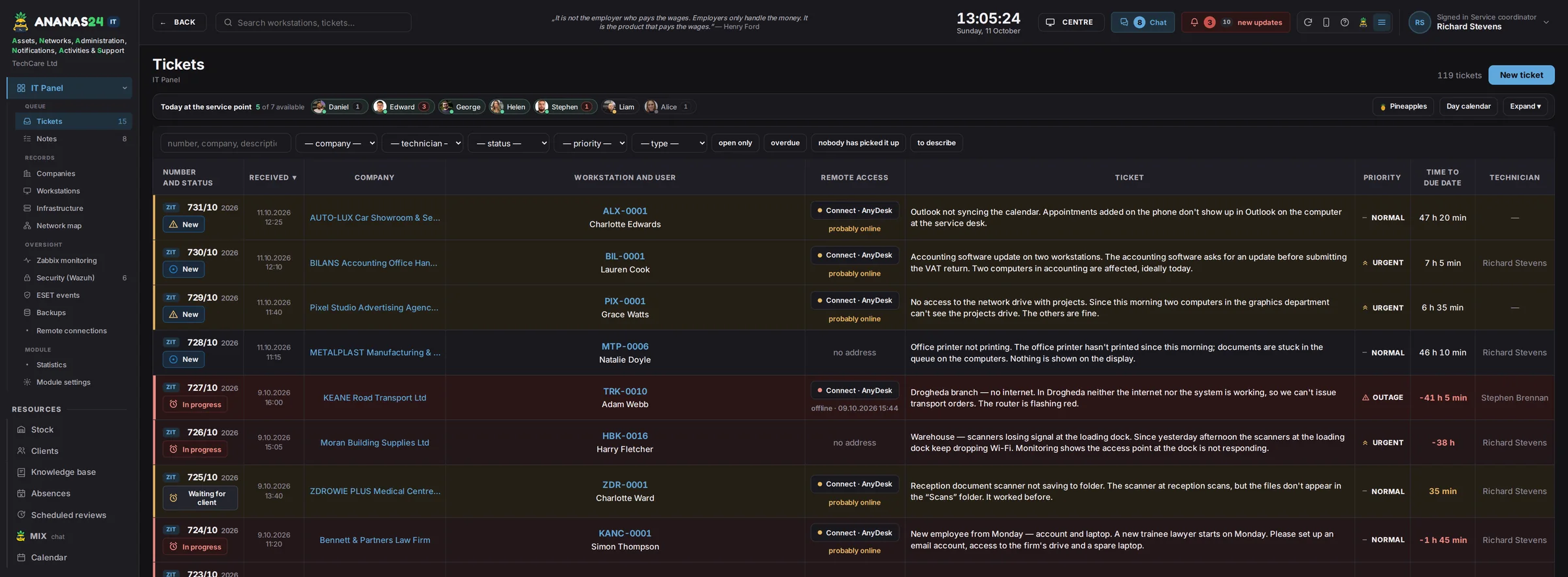Toggle the Day calendar view
1568x577 pixels.
tap(1468, 107)
